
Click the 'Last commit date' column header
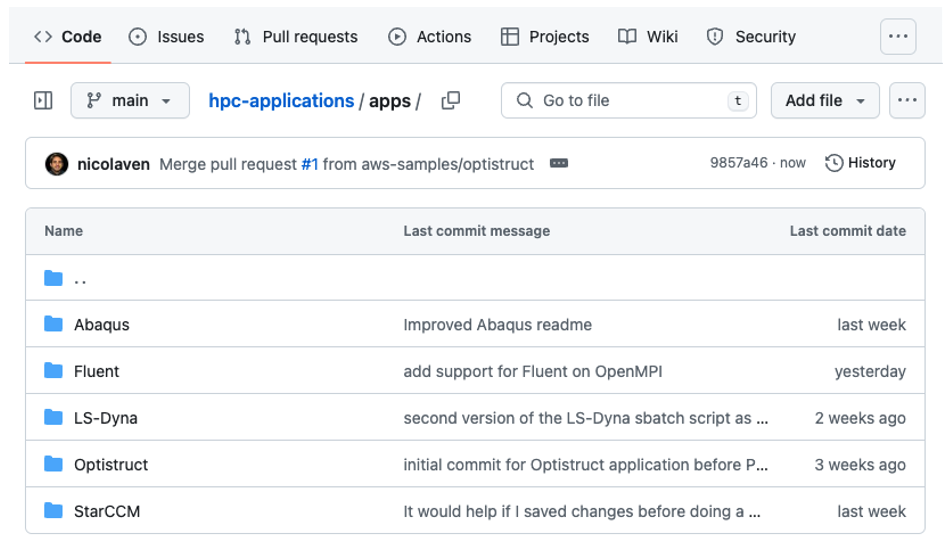tap(847, 231)
